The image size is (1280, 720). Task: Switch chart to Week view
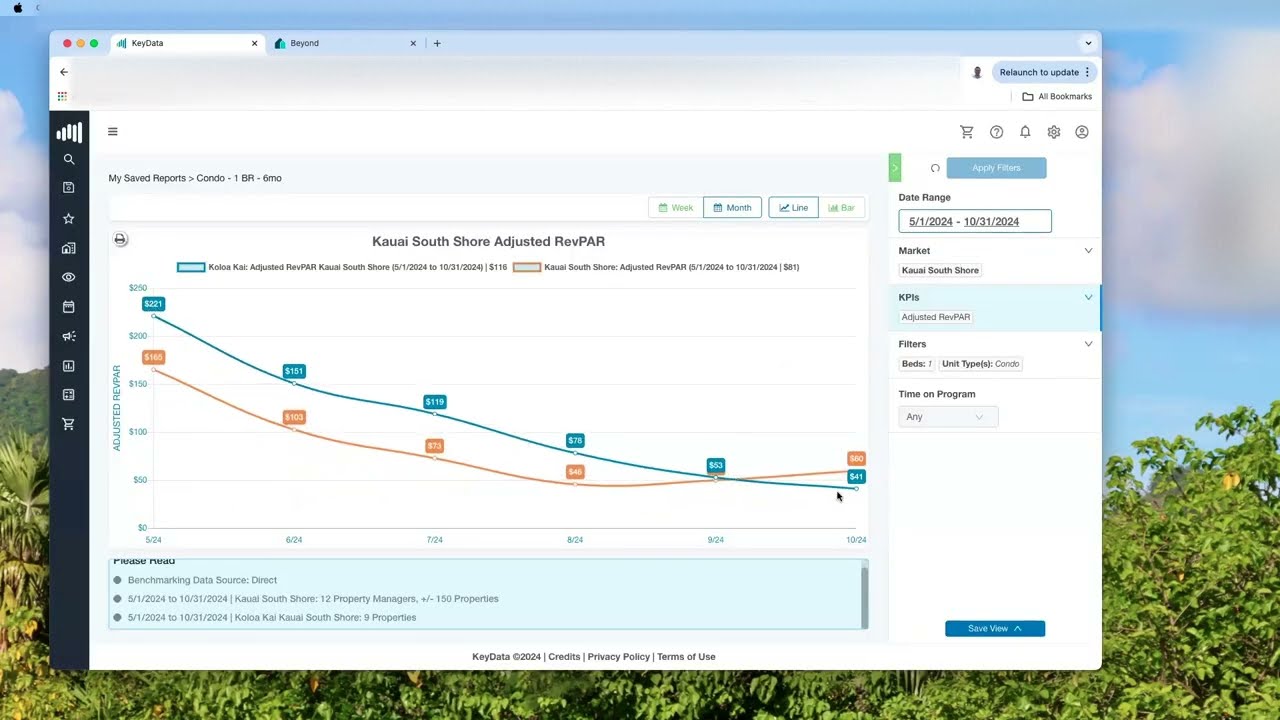pyautogui.click(x=676, y=208)
